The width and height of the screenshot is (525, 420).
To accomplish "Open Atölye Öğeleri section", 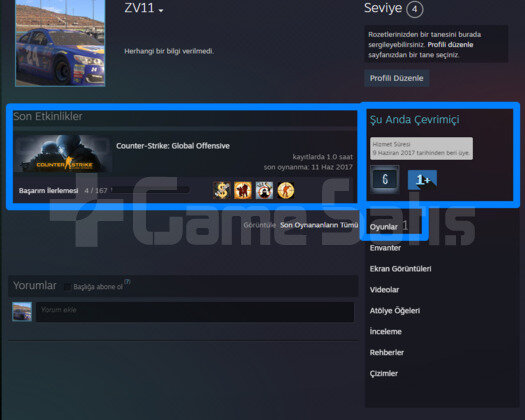I will click(395, 310).
